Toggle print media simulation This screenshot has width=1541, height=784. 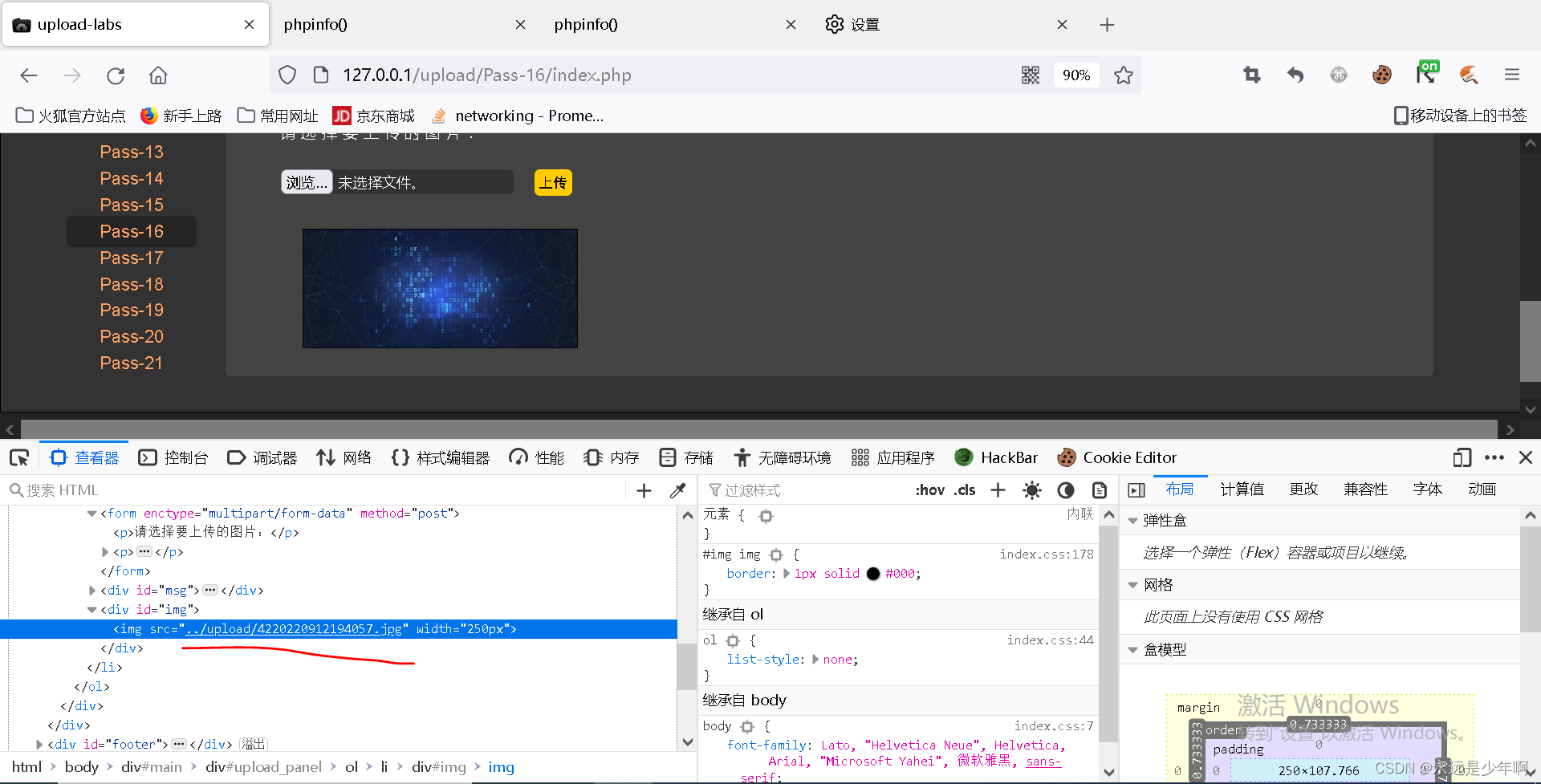1100,489
